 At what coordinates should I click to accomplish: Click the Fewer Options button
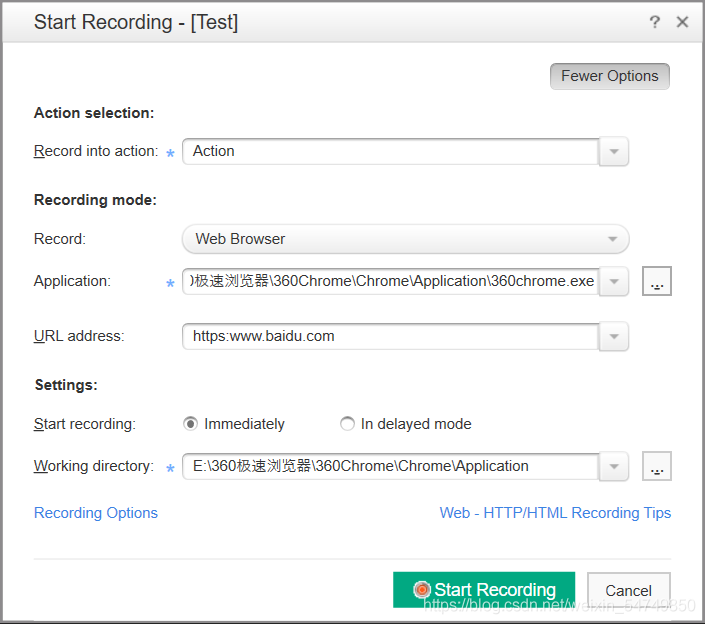(x=609, y=76)
